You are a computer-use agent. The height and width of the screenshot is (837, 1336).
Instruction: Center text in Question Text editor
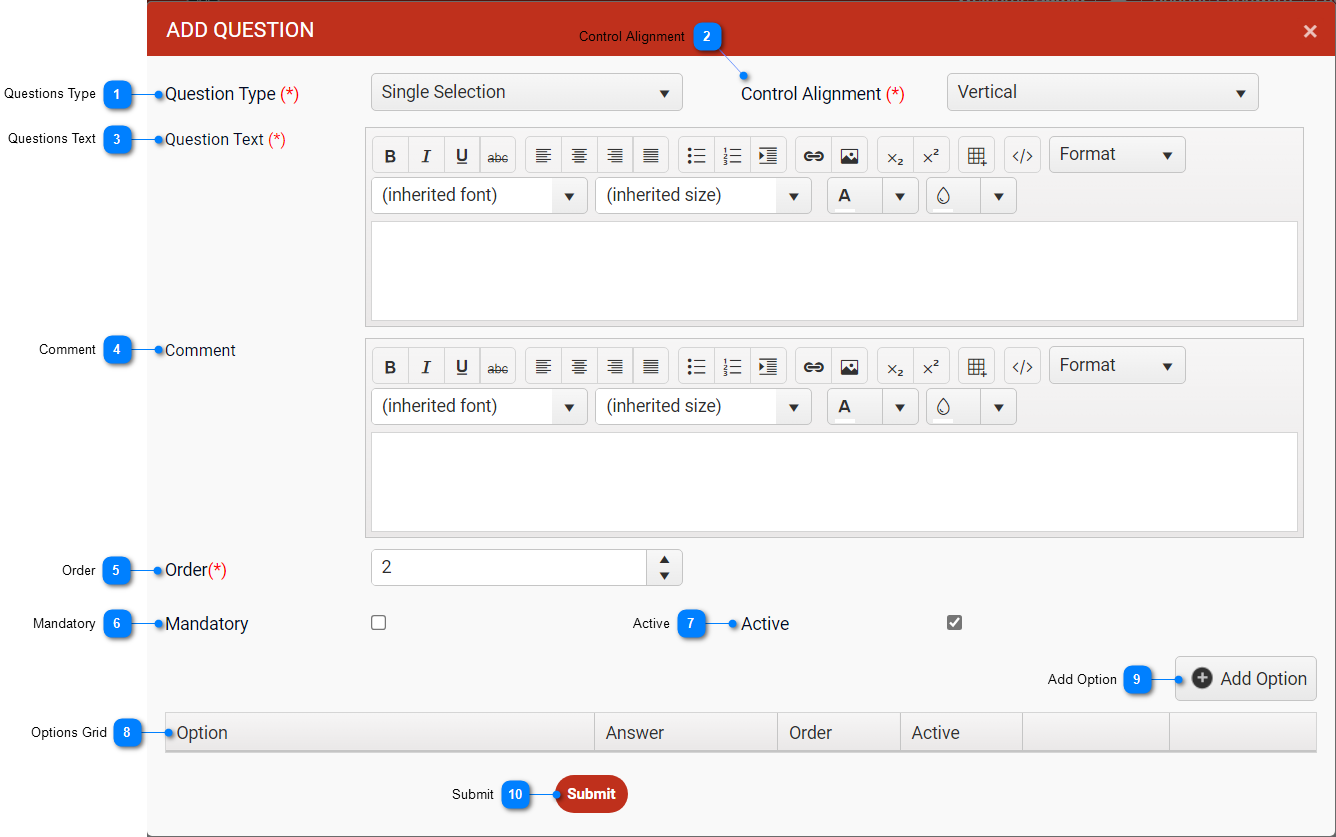coord(579,155)
